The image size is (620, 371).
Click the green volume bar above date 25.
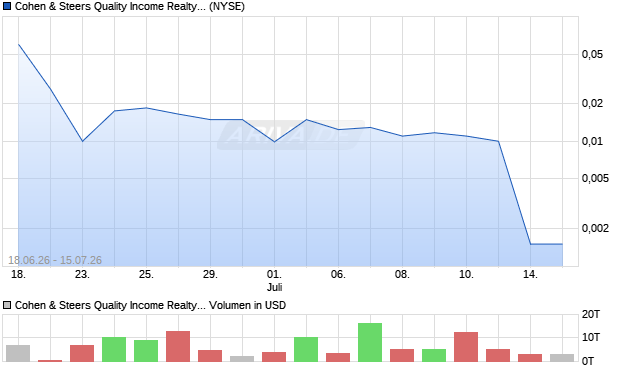click(146, 351)
